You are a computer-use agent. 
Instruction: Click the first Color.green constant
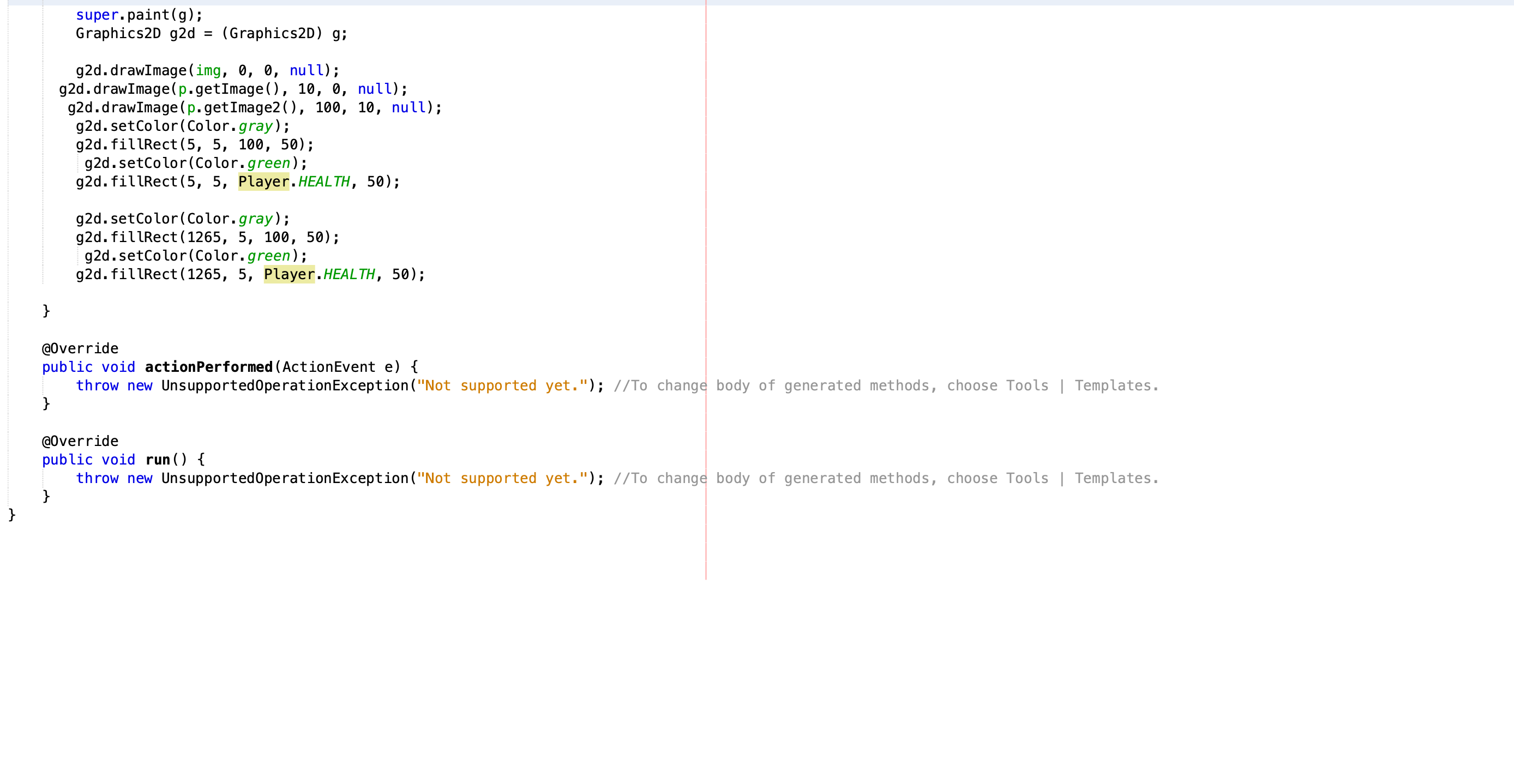[x=268, y=164]
